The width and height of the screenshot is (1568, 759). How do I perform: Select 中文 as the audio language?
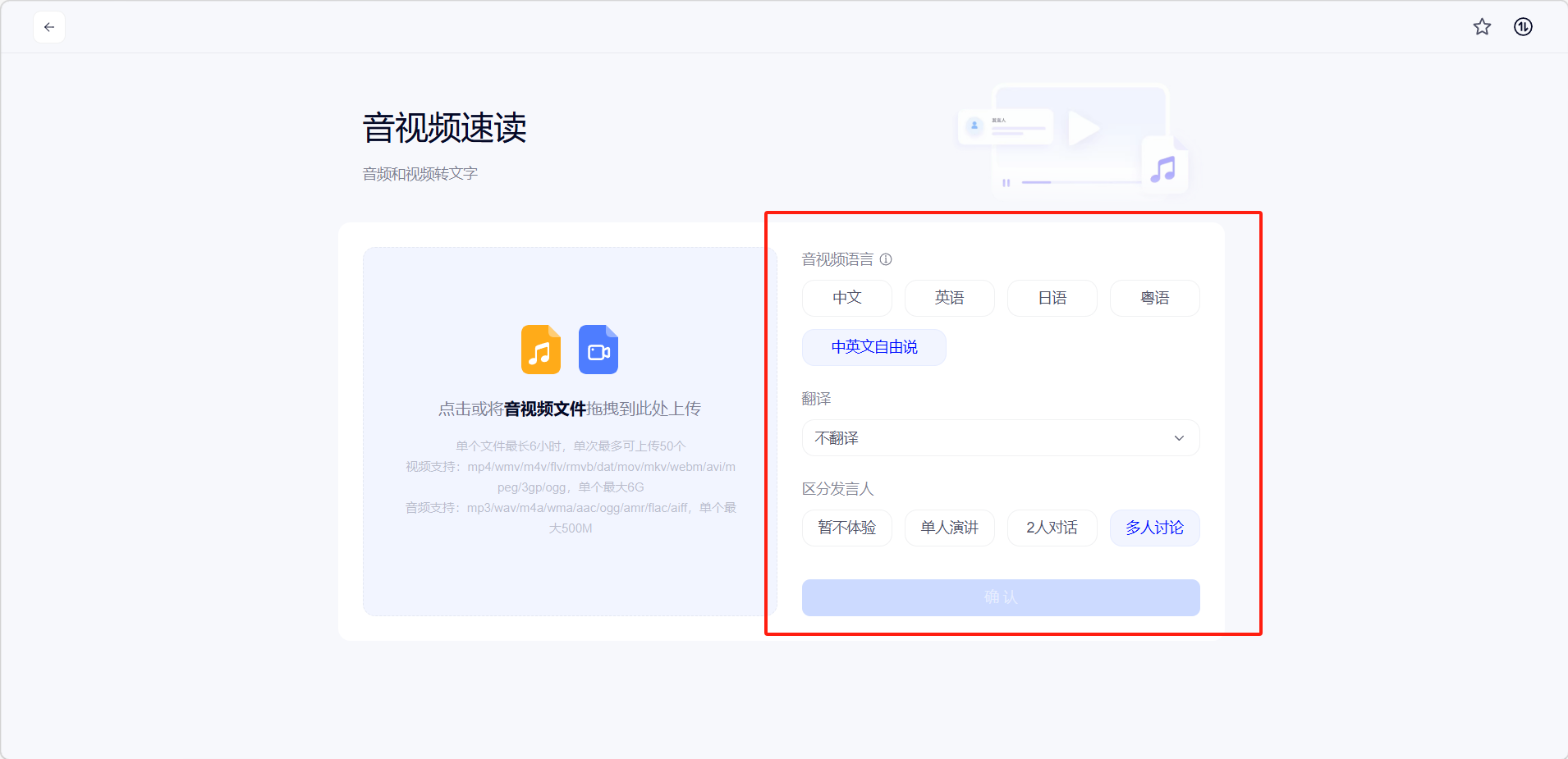(846, 298)
